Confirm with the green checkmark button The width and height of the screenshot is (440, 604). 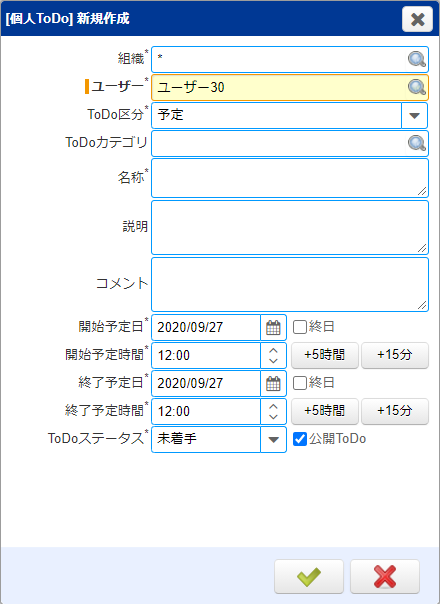tap(309, 577)
